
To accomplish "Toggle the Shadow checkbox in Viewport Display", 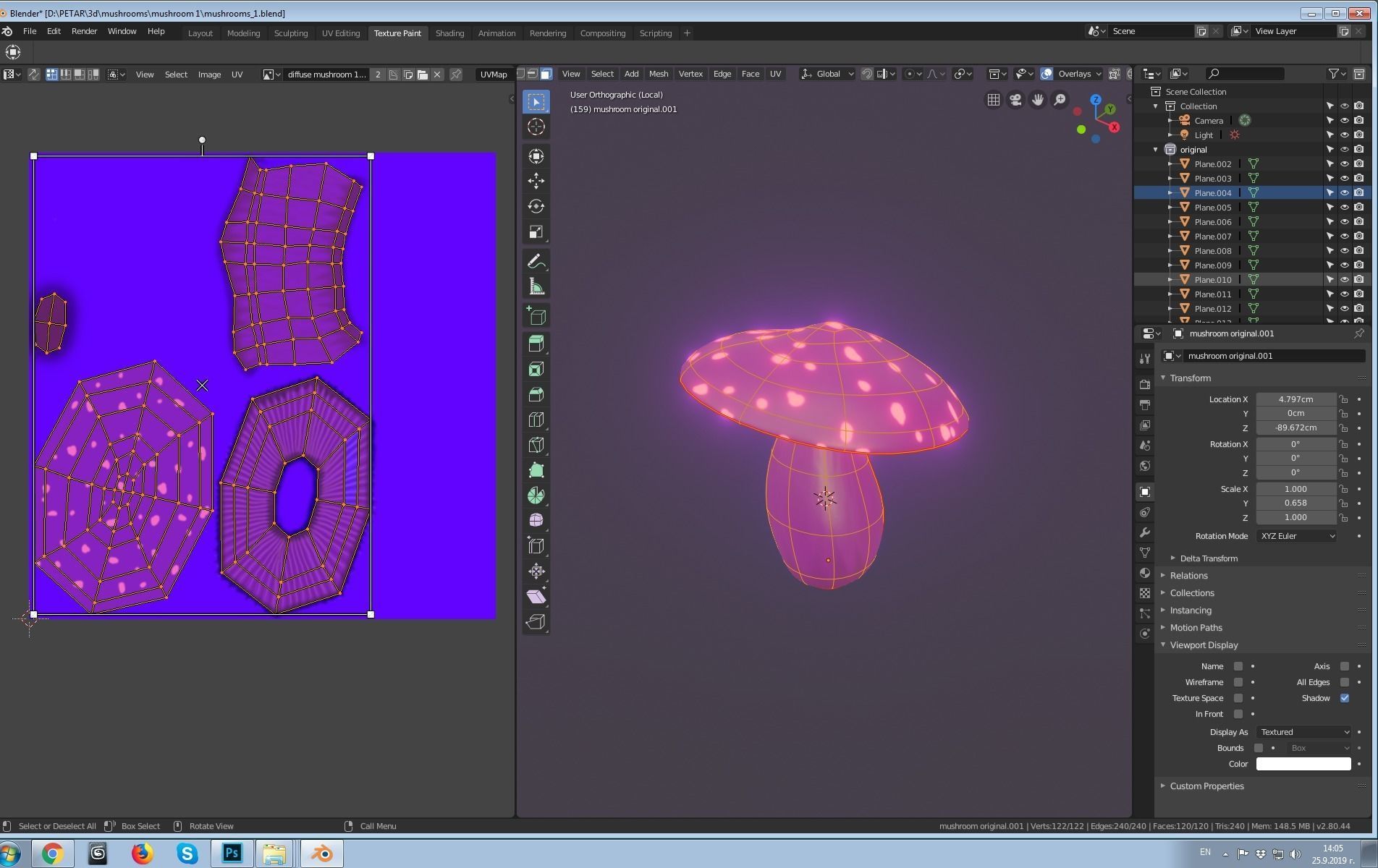I will click(x=1345, y=698).
